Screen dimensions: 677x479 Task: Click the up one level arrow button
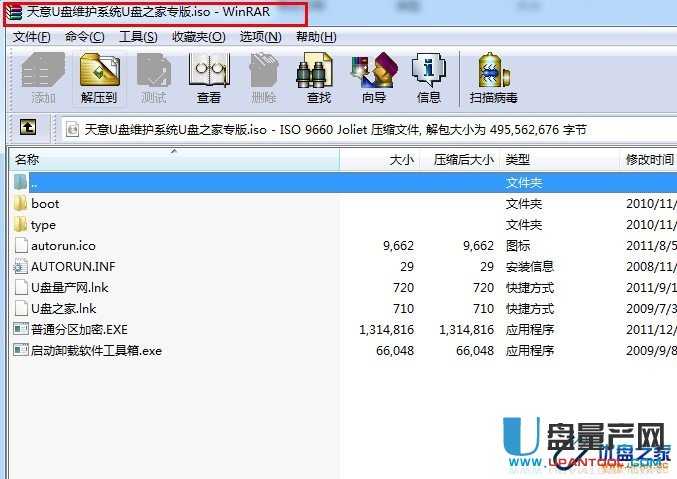coord(28,128)
